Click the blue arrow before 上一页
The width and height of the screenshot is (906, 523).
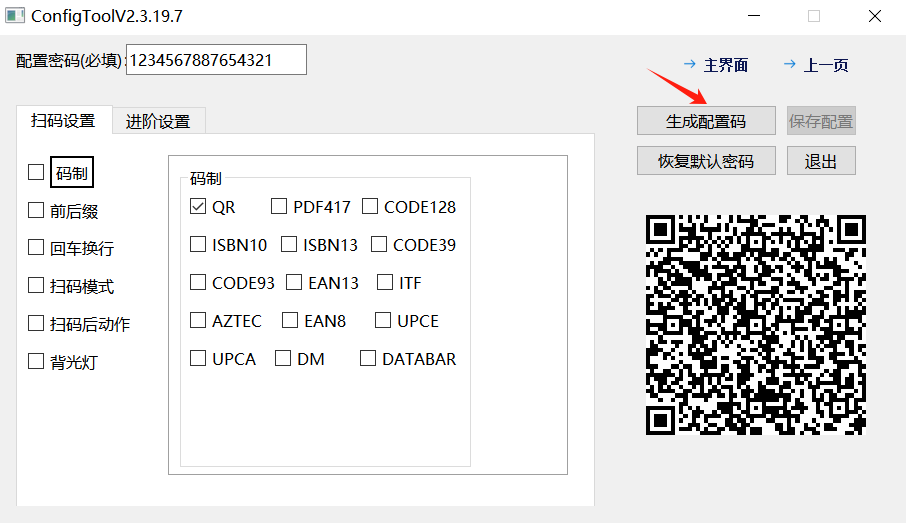pyautogui.click(x=789, y=64)
